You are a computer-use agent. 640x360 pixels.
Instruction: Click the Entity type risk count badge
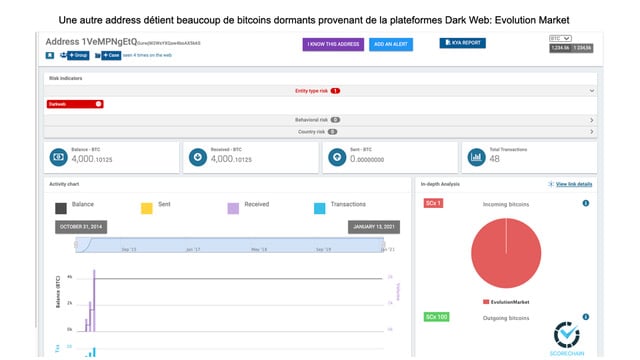click(335, 91)
